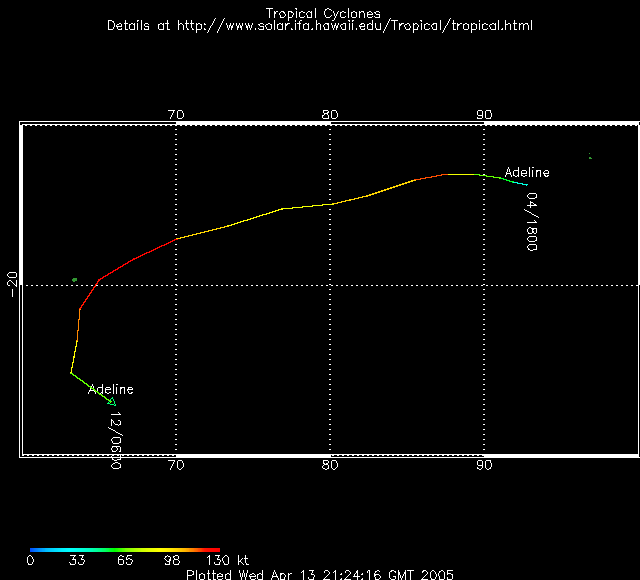Click the 33 value on the wind speed legend
Image resolution: width=640 pixels, height=580 pixels.
(x=77, y=561)
